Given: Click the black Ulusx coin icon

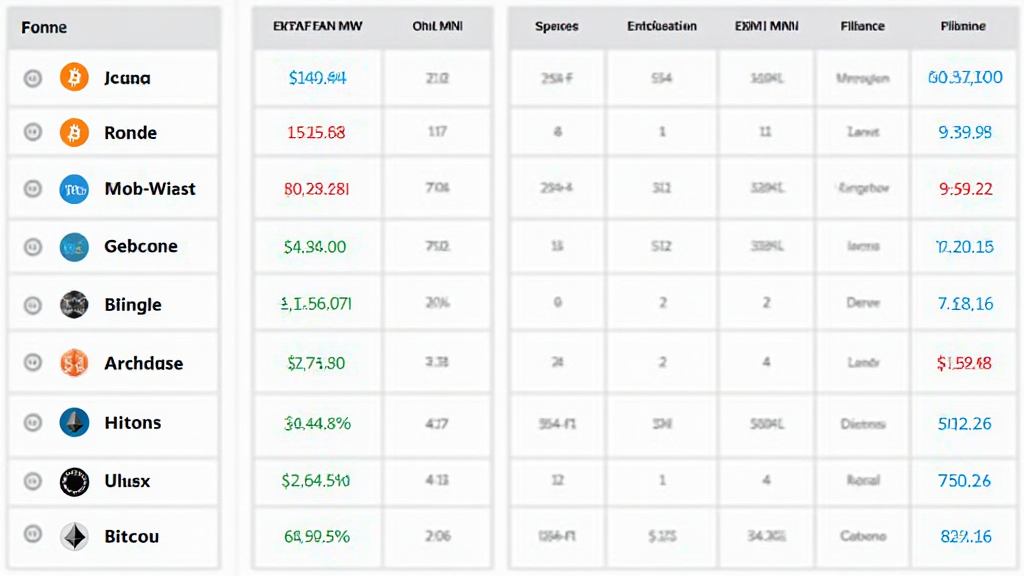Looking at the screenshot, I should (74, 481).
